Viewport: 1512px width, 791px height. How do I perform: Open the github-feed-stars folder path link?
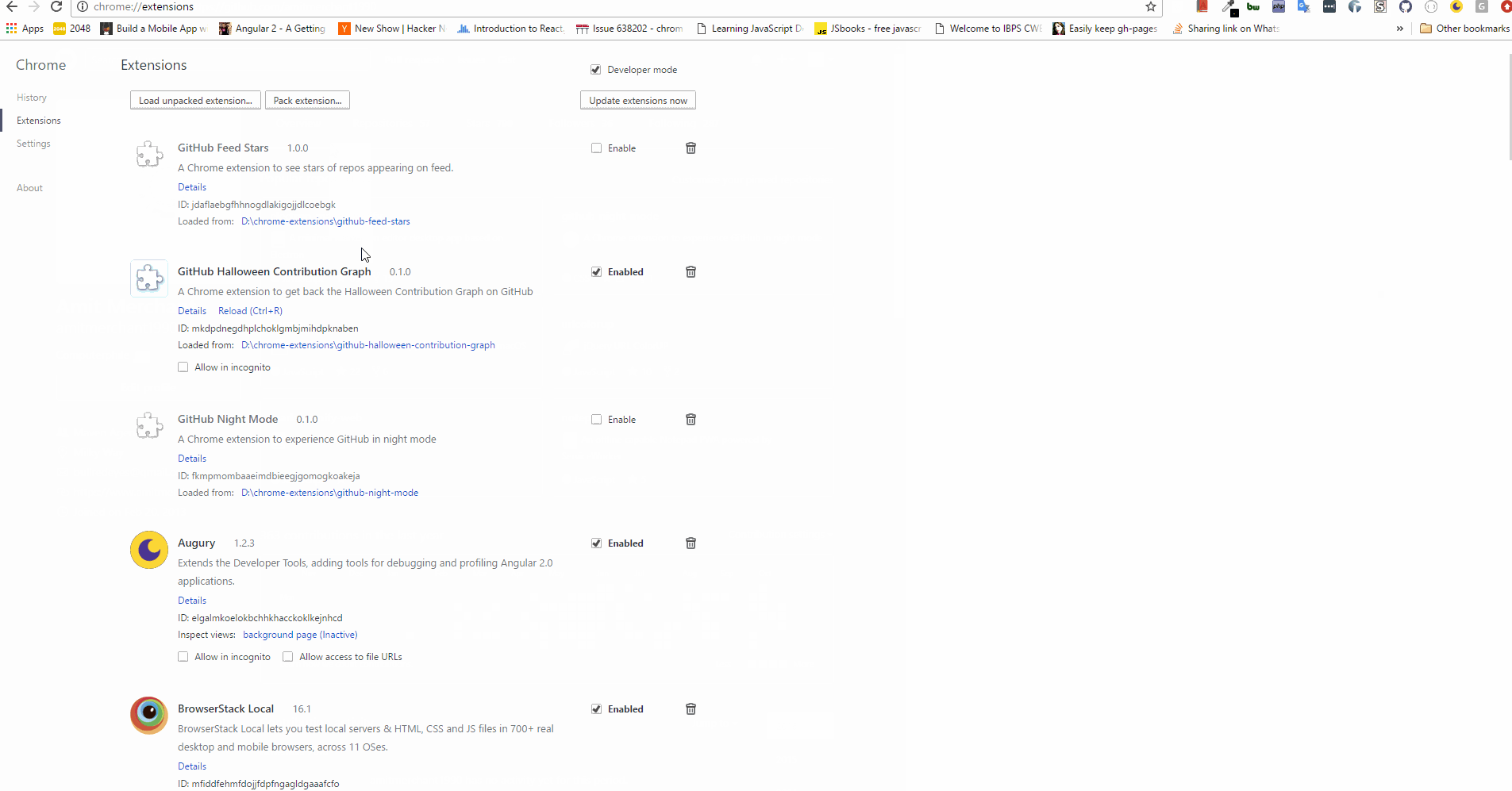[x=325, y=221]
